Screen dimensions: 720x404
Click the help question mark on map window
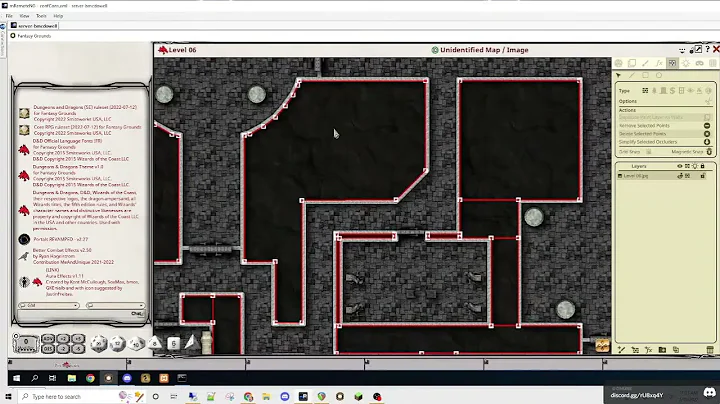(x=708, y=49)
